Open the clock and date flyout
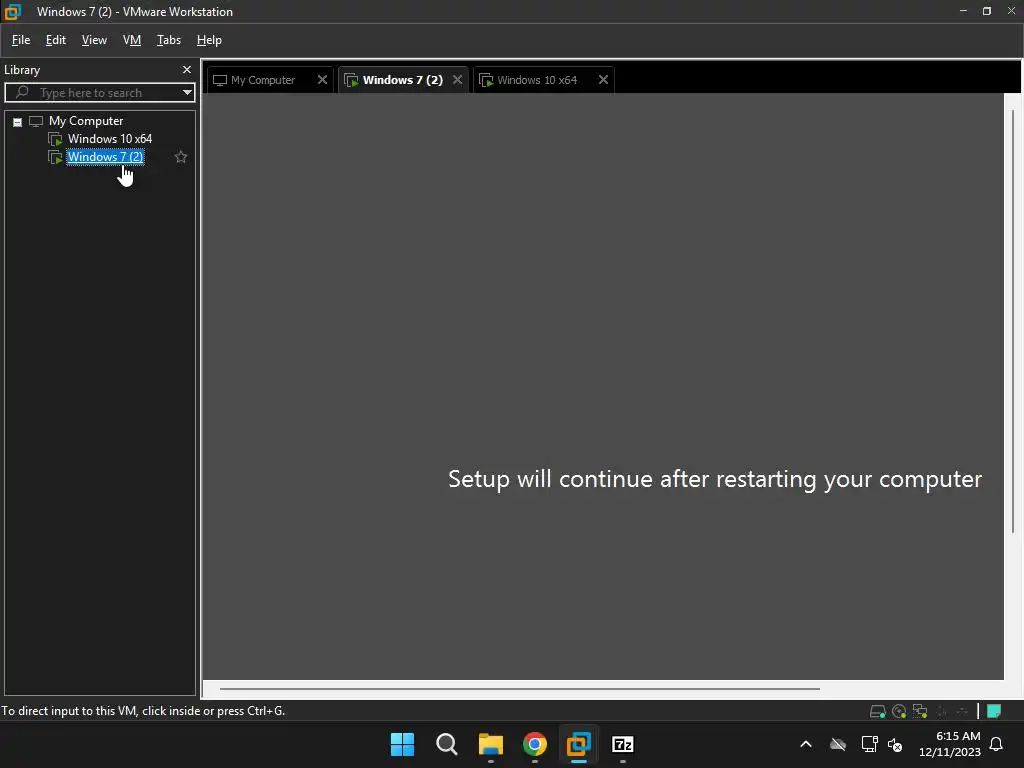 [950, 744]
